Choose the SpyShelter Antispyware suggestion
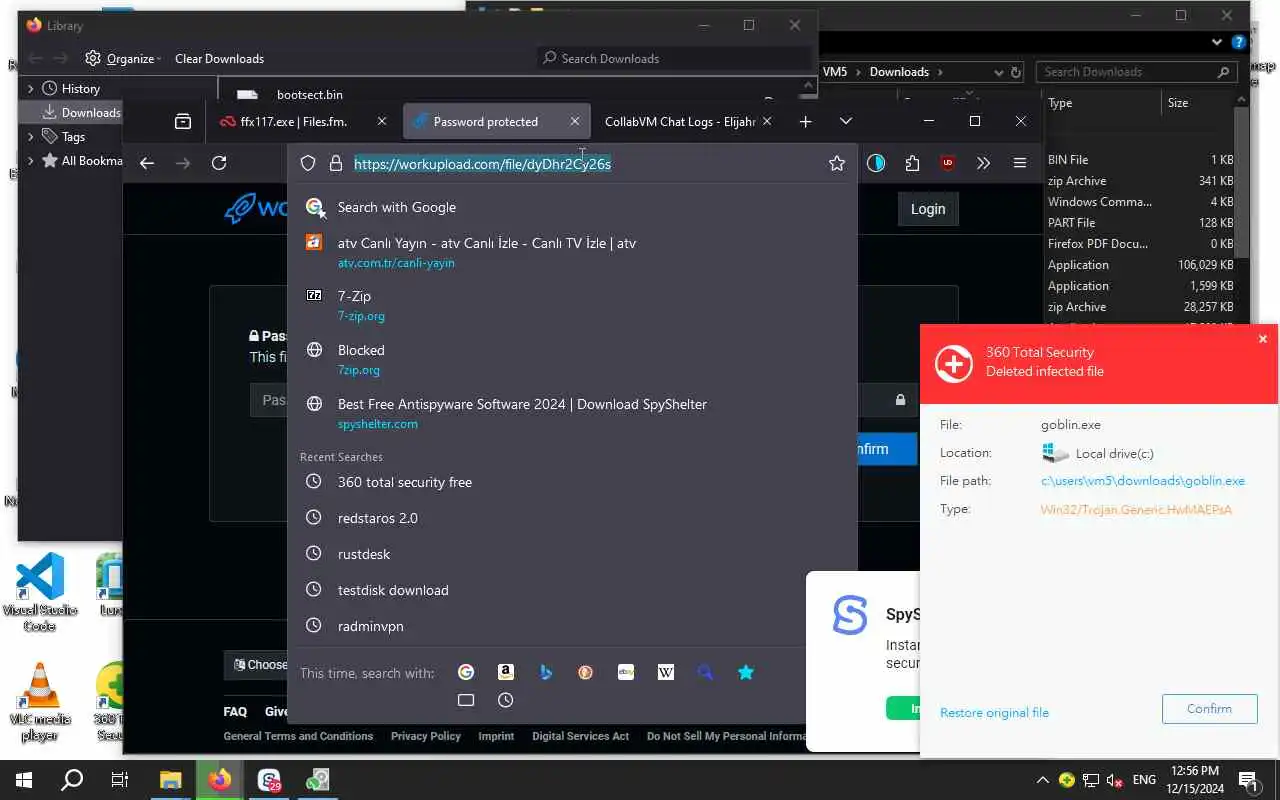The width and height of the screenshot is (1280, 800). click(x=572, y=413)
